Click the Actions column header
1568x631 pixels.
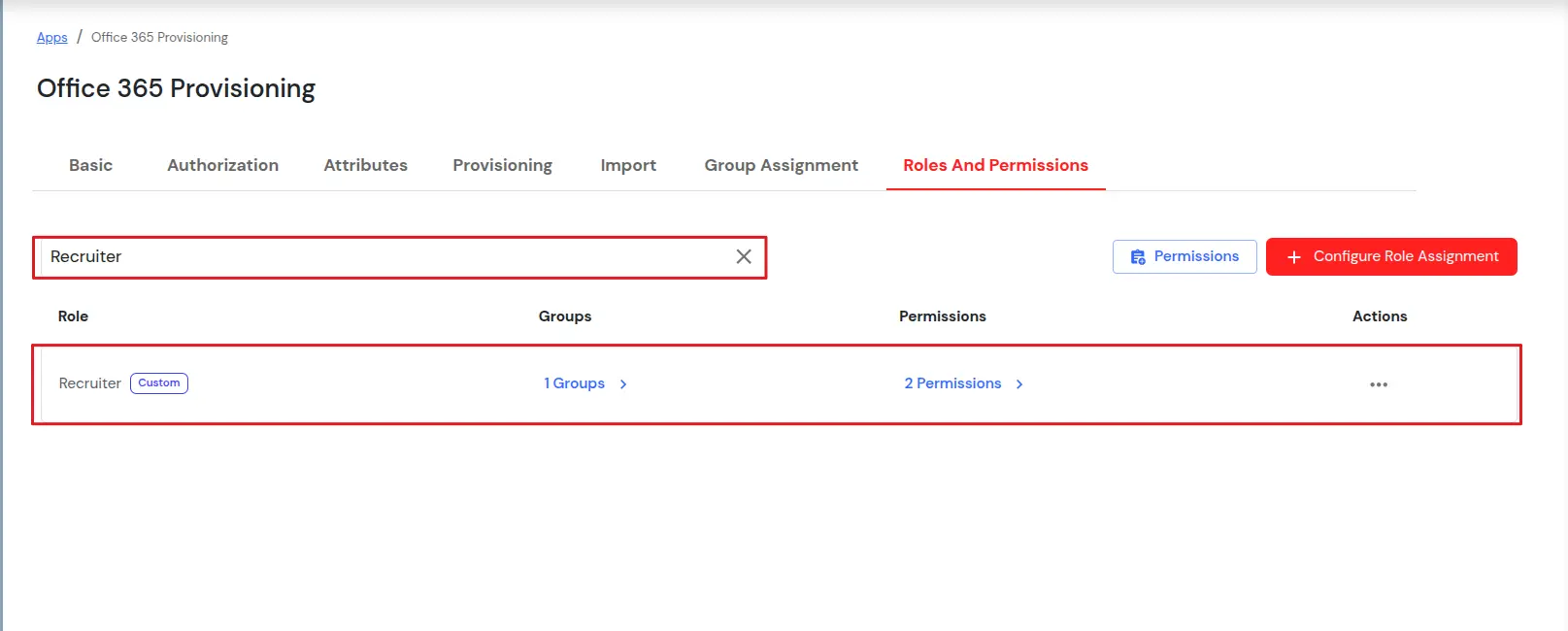1380,316
